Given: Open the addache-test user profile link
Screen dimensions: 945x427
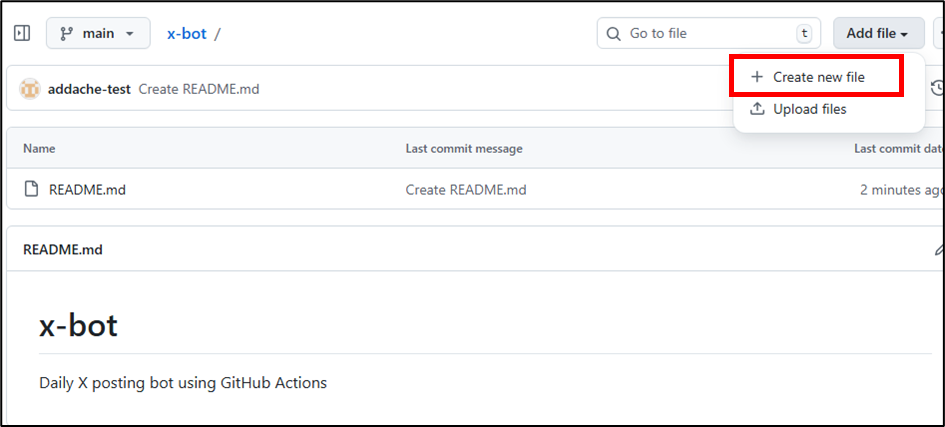Looking at the screenshot, I should click(90, 89).
